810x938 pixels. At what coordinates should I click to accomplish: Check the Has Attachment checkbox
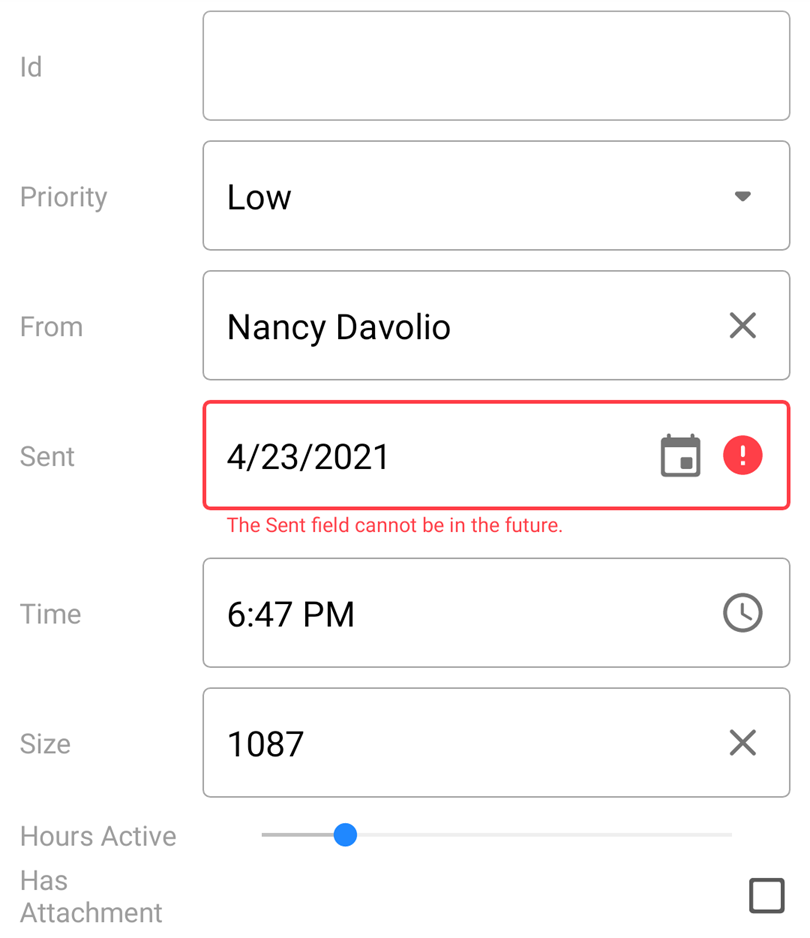point(766,895)
